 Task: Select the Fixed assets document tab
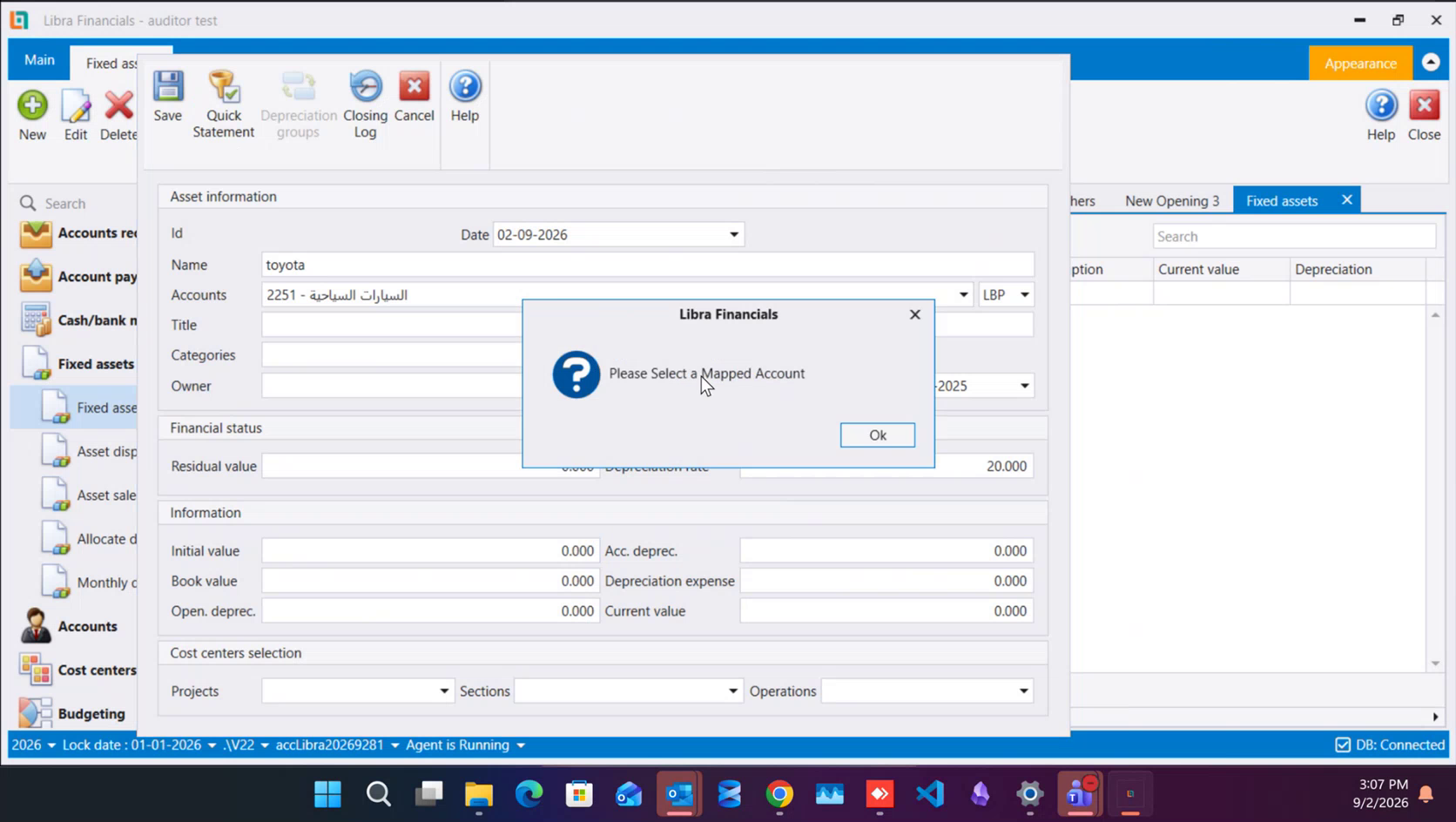(x=1282, y=201)
